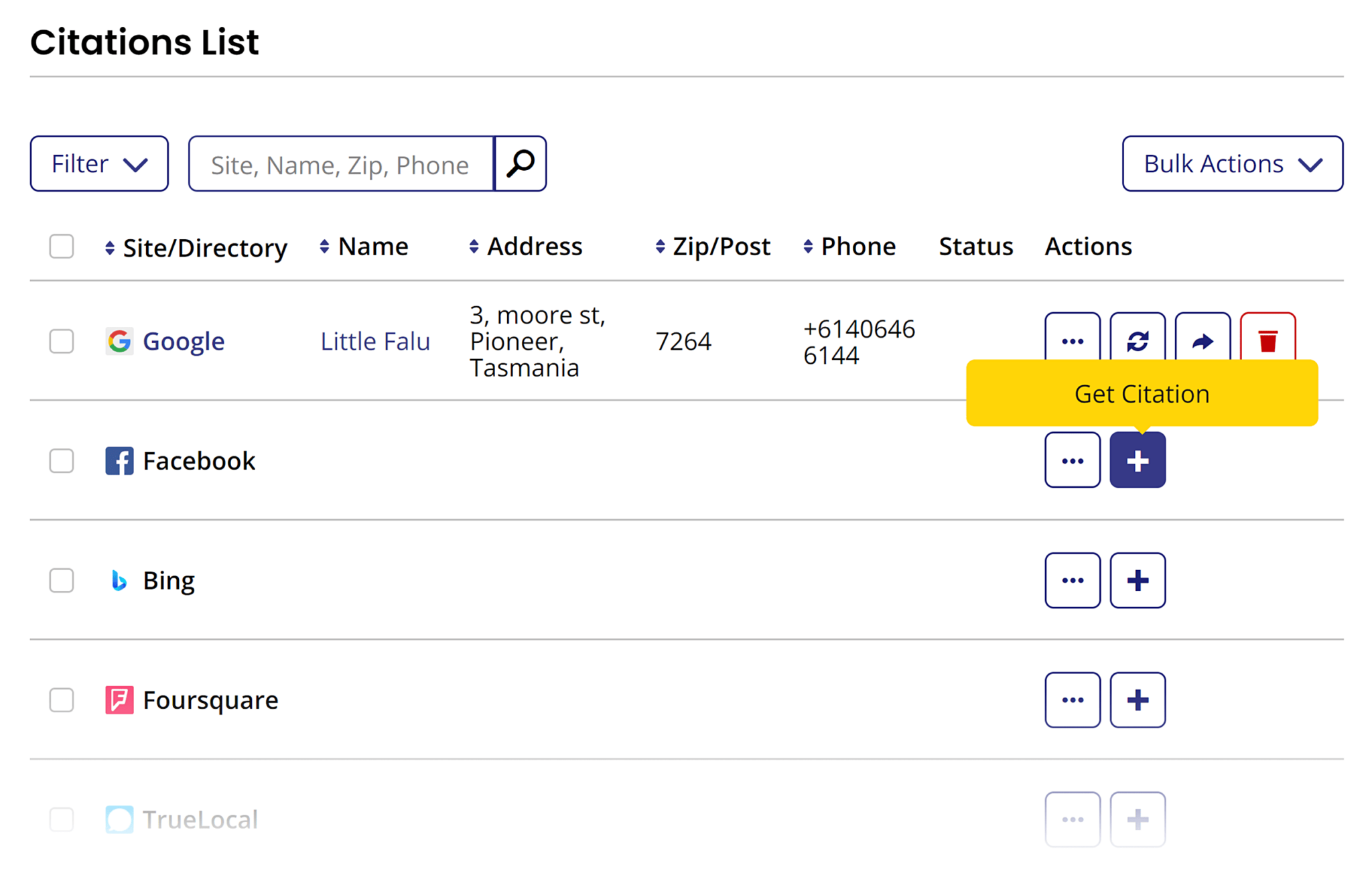Click the Little Falu name link
Screen dimensions: 1372x873
tap(374, 340)
